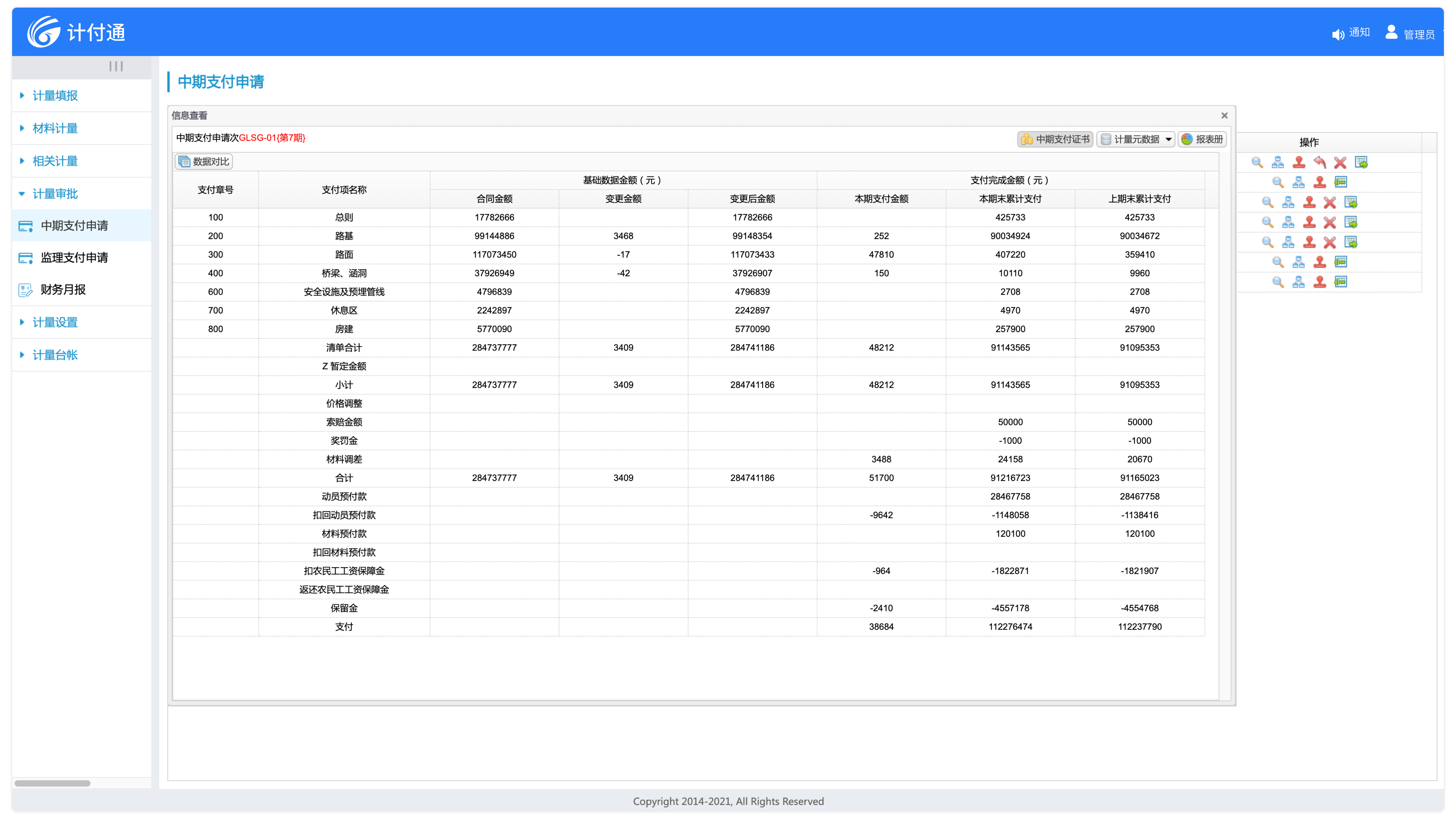Image resolution: width=1456 pixels, height=819 pixels.
Task: Expand 计量台帐 menu section
Action: (x=55, y=355)
